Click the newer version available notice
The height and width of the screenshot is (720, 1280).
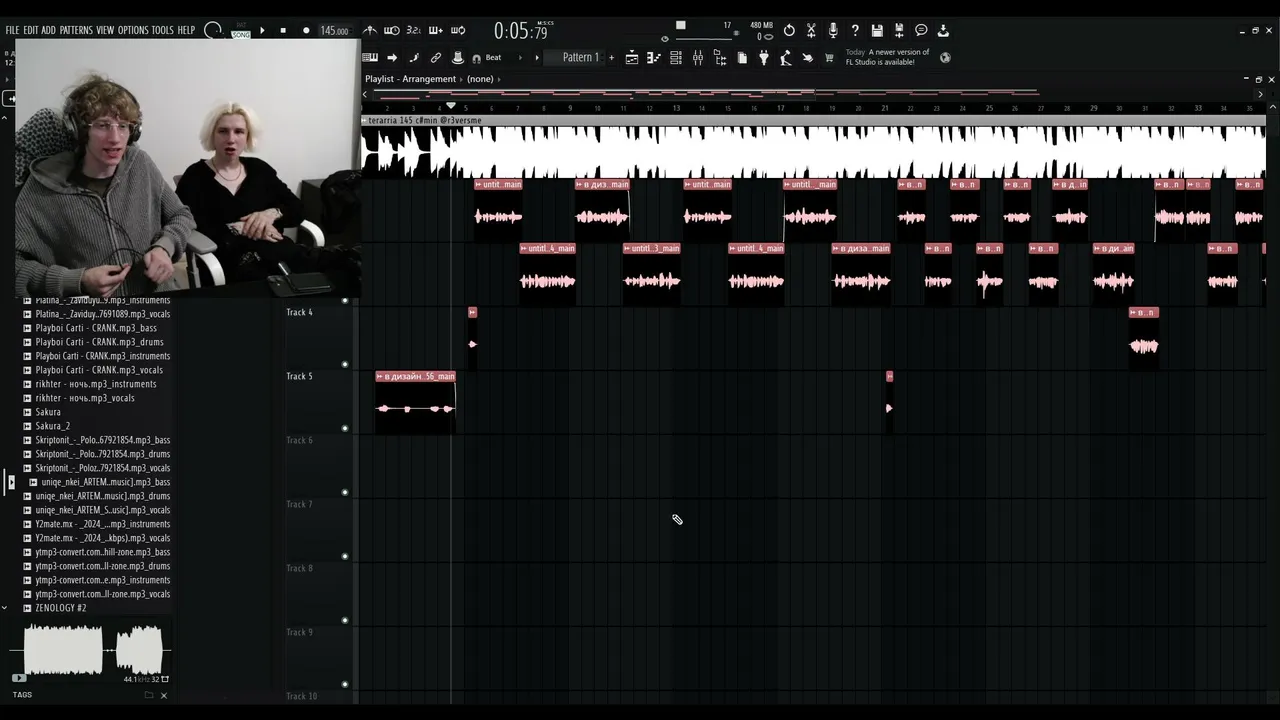point(888,57)
